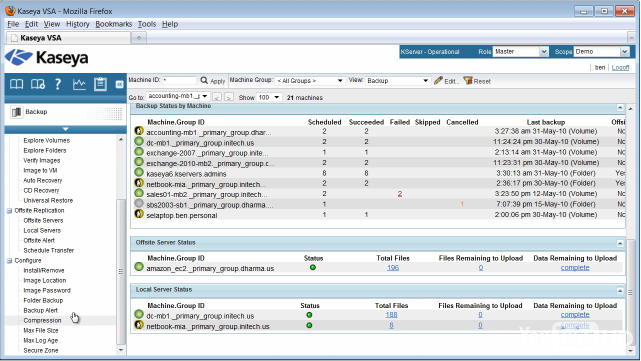This screenshot has width=641, height=361.
Task: Collapse the Offsite Replication tree node
Action: click(9, 211)
